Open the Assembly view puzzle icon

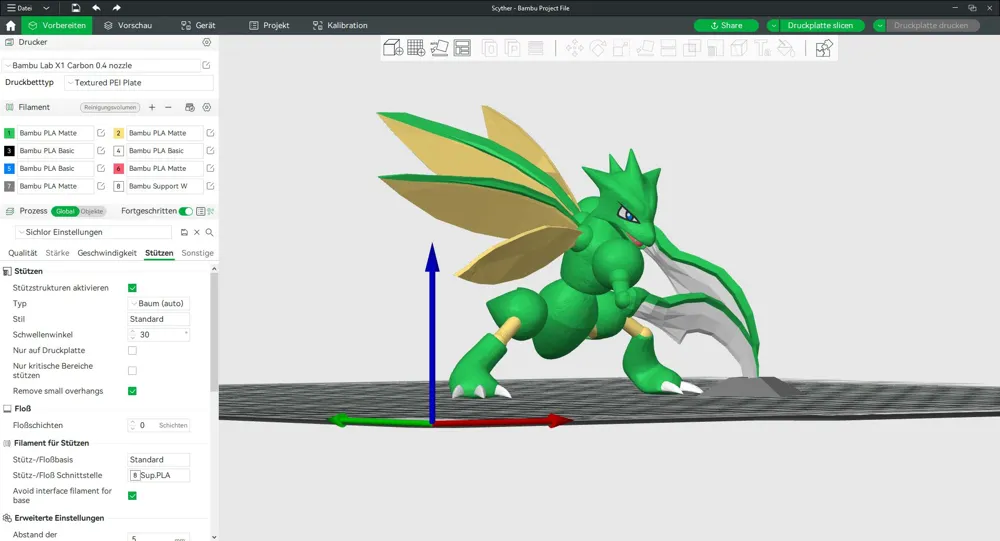click(824, 48)
